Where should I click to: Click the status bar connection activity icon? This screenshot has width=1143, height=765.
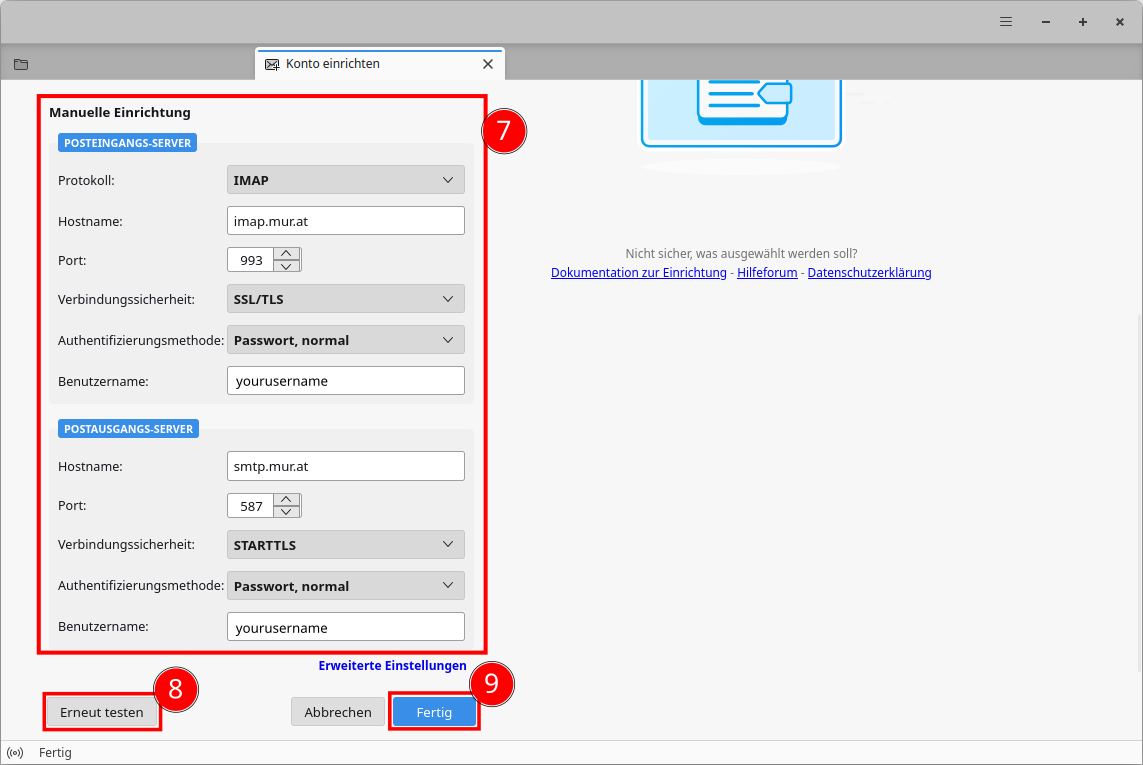pos(15,753)
